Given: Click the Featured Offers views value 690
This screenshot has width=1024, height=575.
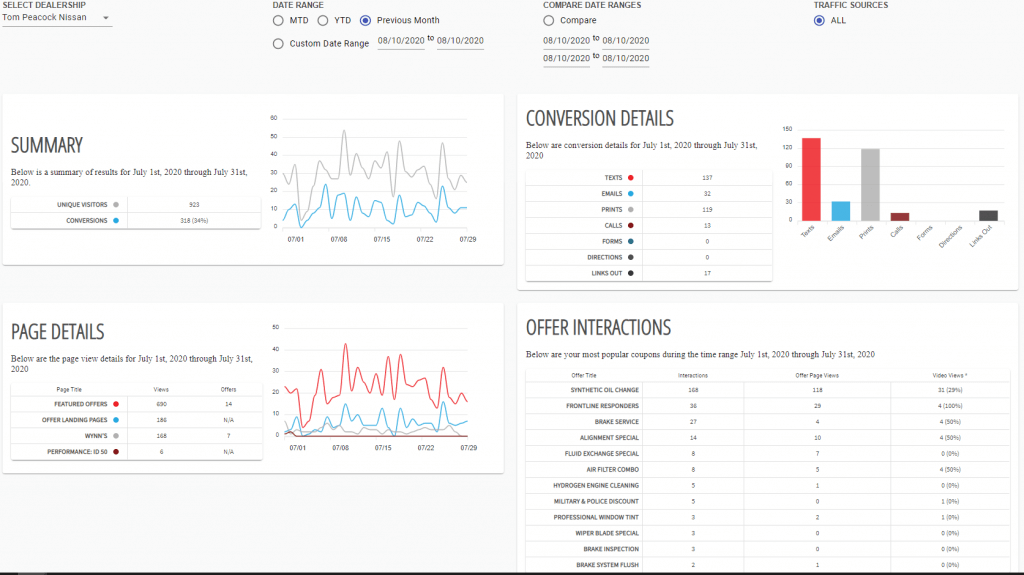Looking at the screenshot, I should tap(161, 404).
